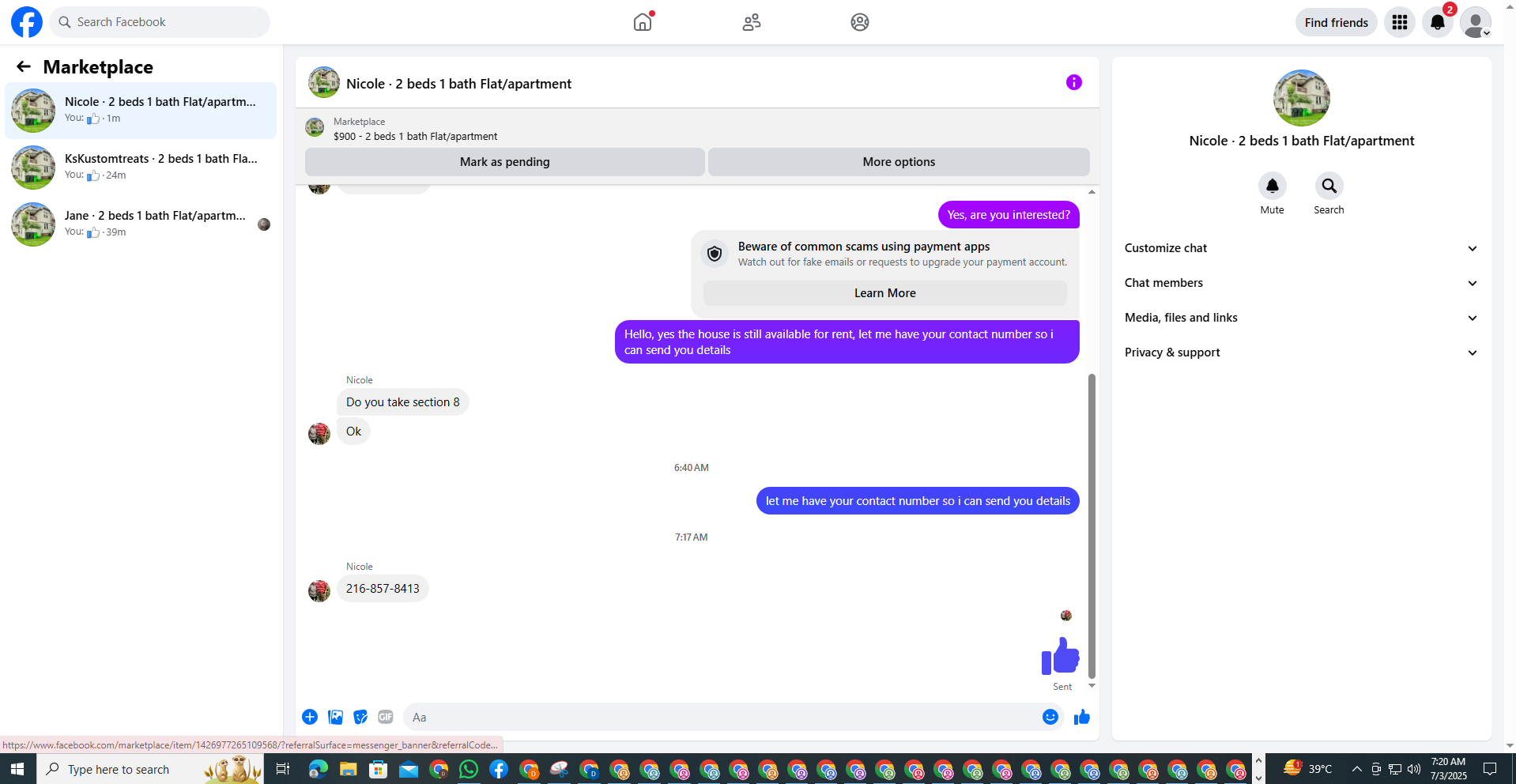This screenshot has width=1516, height=784.
Task: Go back using Marketplace back arrow
Action: tap(24, 67)
